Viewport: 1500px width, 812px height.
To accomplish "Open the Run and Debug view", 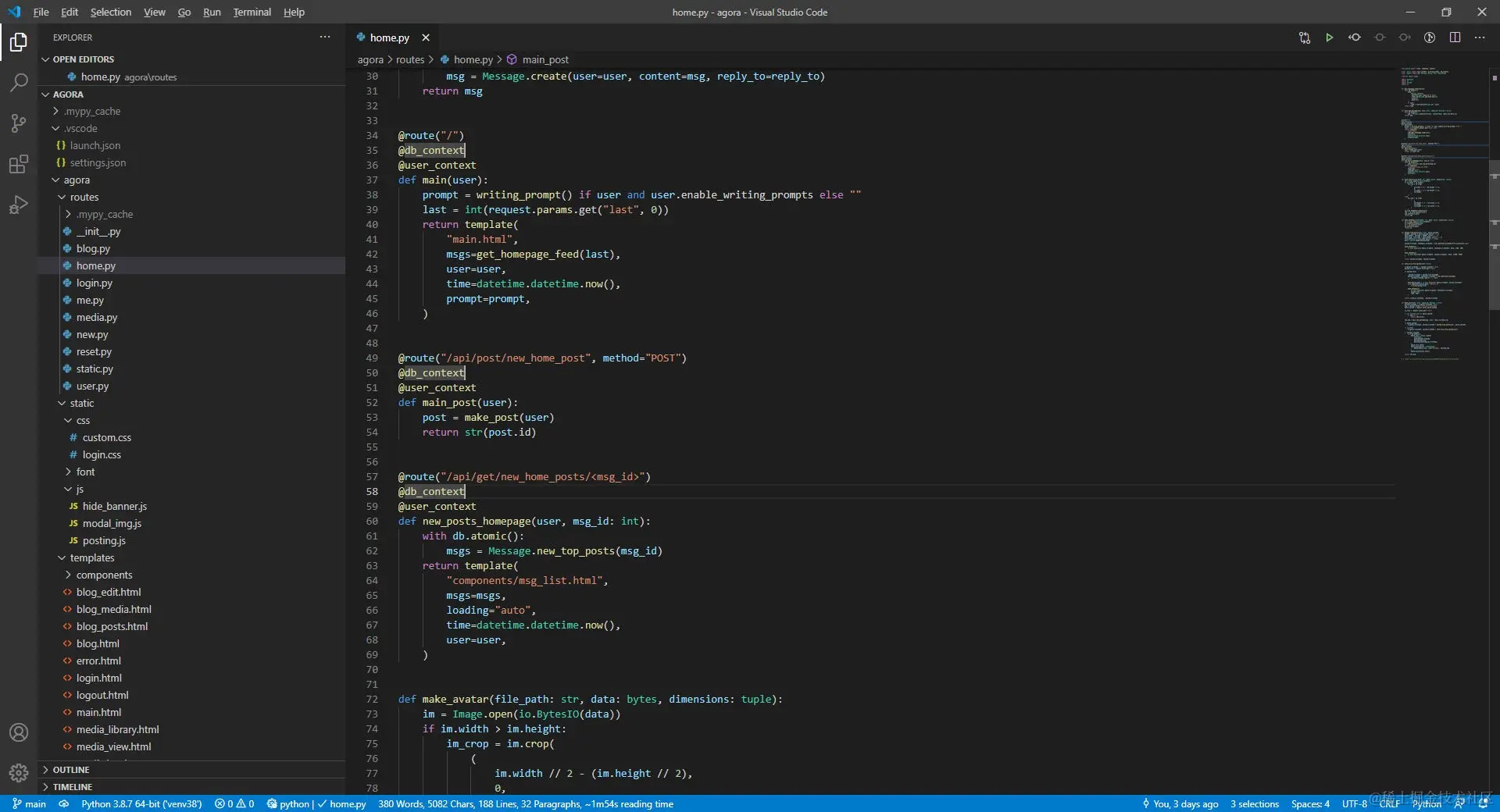I will (19, 205).
